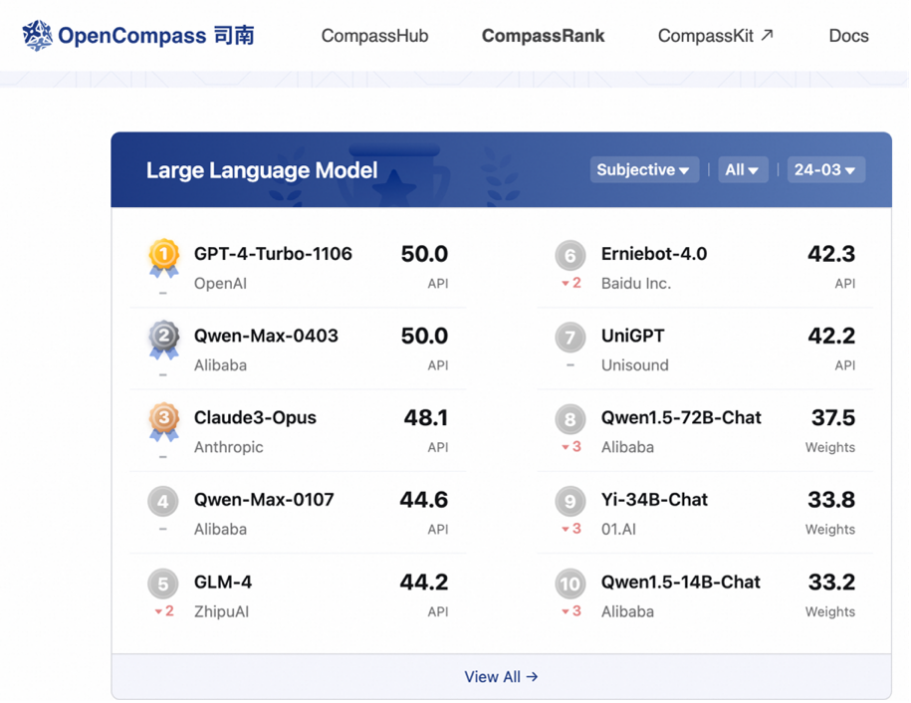The height and width of the screenshot is (703, 911).
Task: Click the rank-drop arrow under Erniebot-4.0
Action: pyautogui.click(x=570, y=284)
